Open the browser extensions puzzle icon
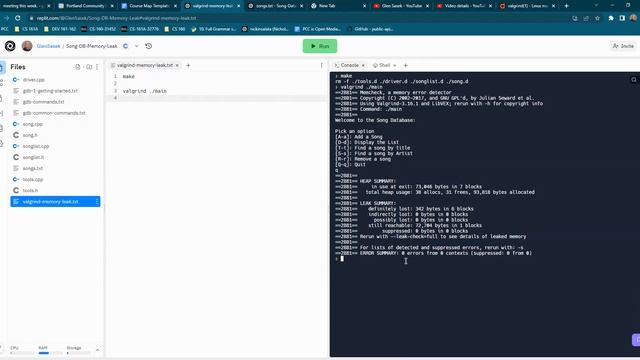 [x=611, y=18]
